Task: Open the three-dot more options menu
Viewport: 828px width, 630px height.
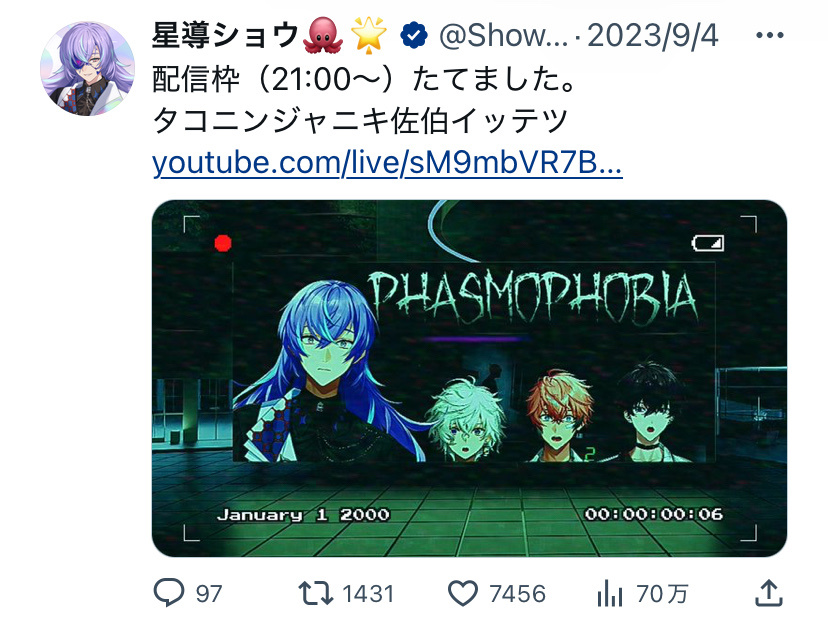Action: point(769,35)
